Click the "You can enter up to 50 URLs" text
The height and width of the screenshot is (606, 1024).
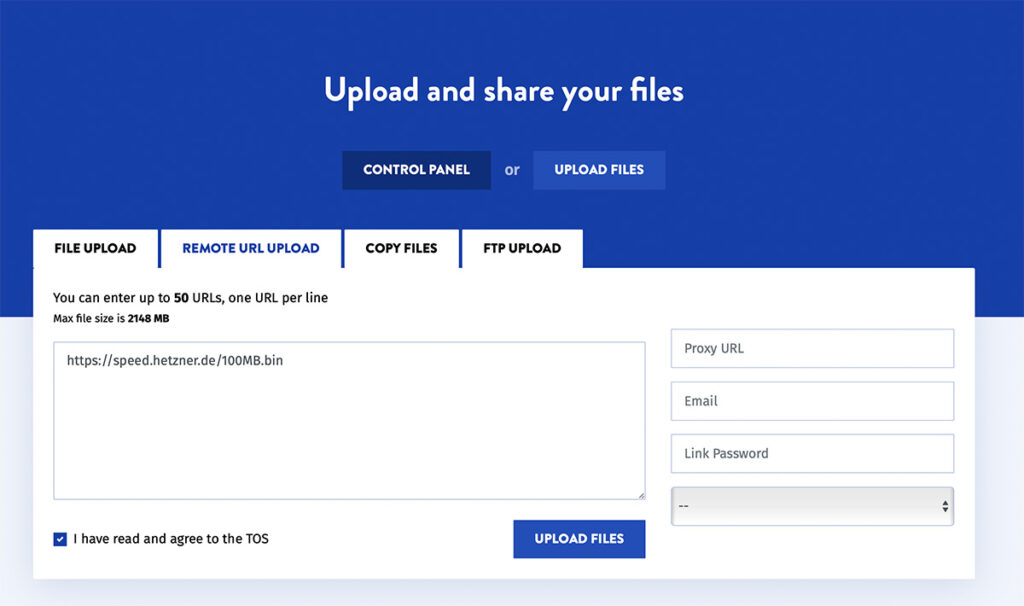click(x=190, y=298)
